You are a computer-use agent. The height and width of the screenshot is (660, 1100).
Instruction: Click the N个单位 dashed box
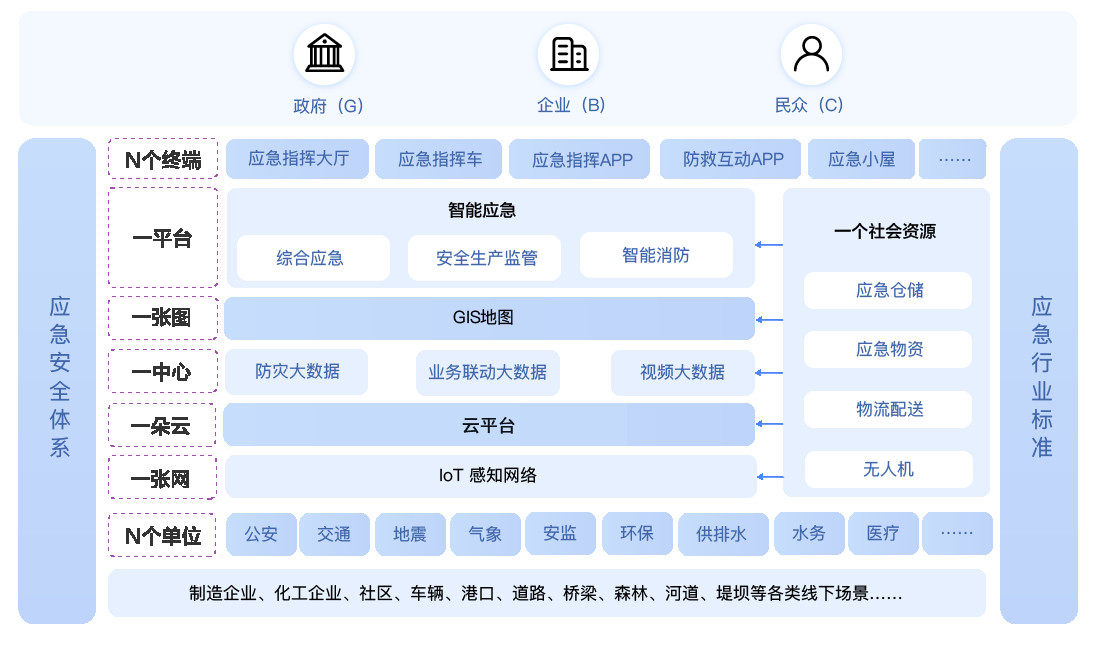pyautogui.click(x=162, y=535)
